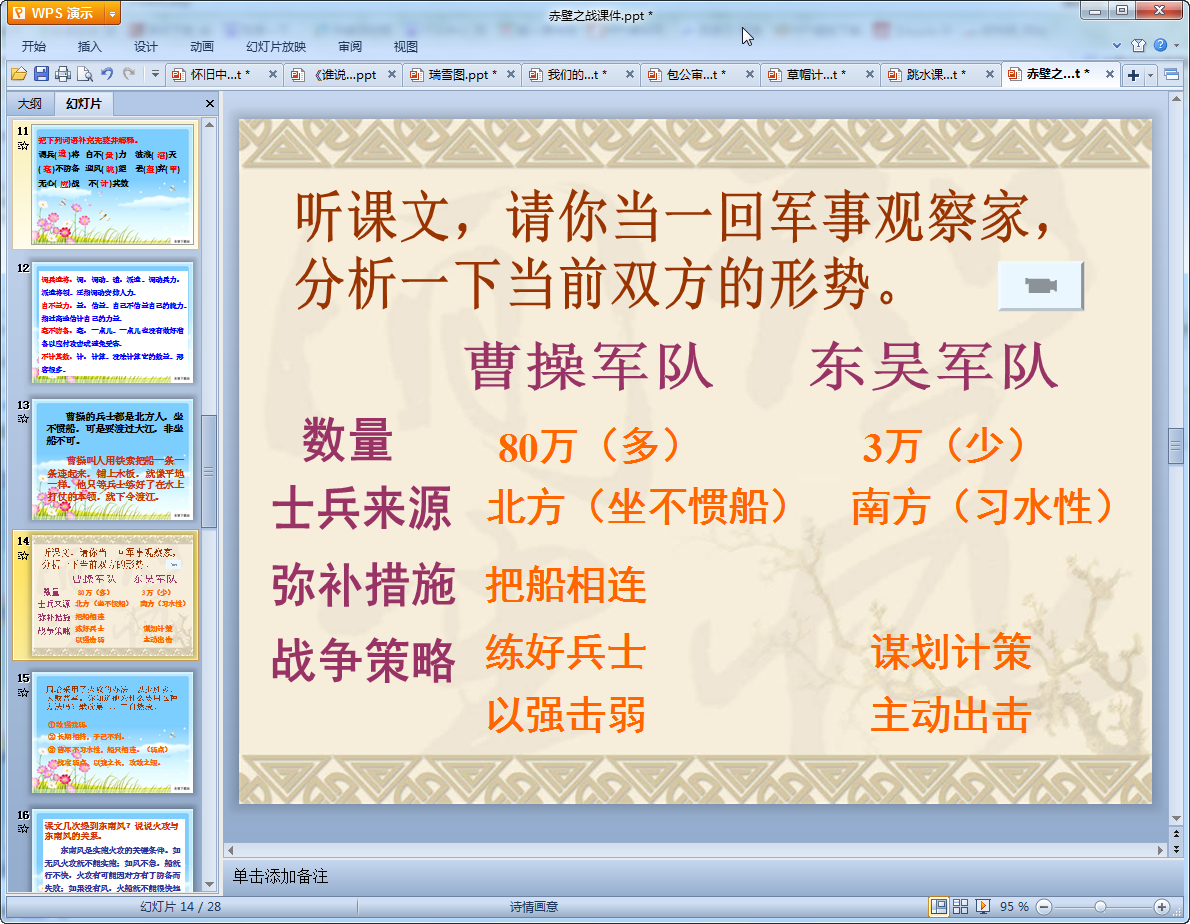Close the 怀旧中...t document tab
The height and width of the screenshot is (924, 1190).
click(272, 74)
